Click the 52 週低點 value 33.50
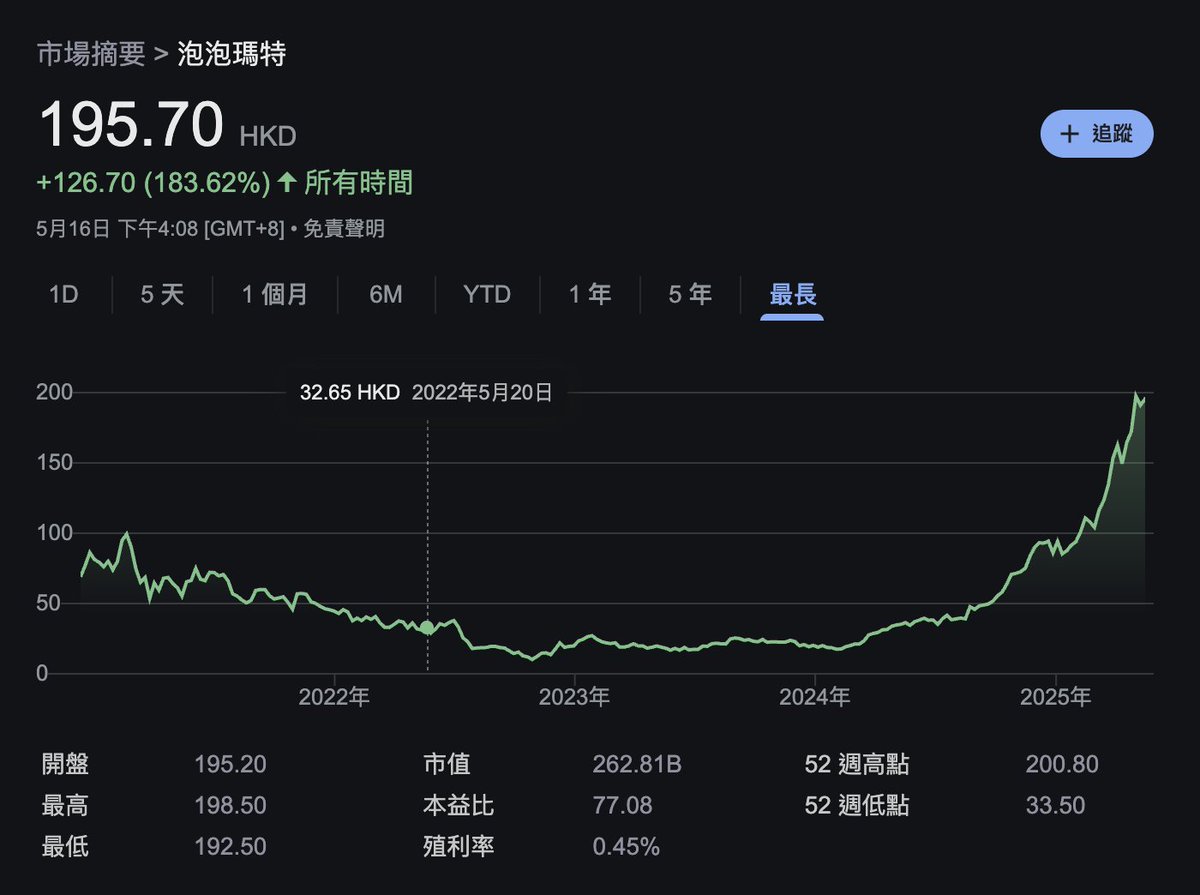 coord(1055,806)
